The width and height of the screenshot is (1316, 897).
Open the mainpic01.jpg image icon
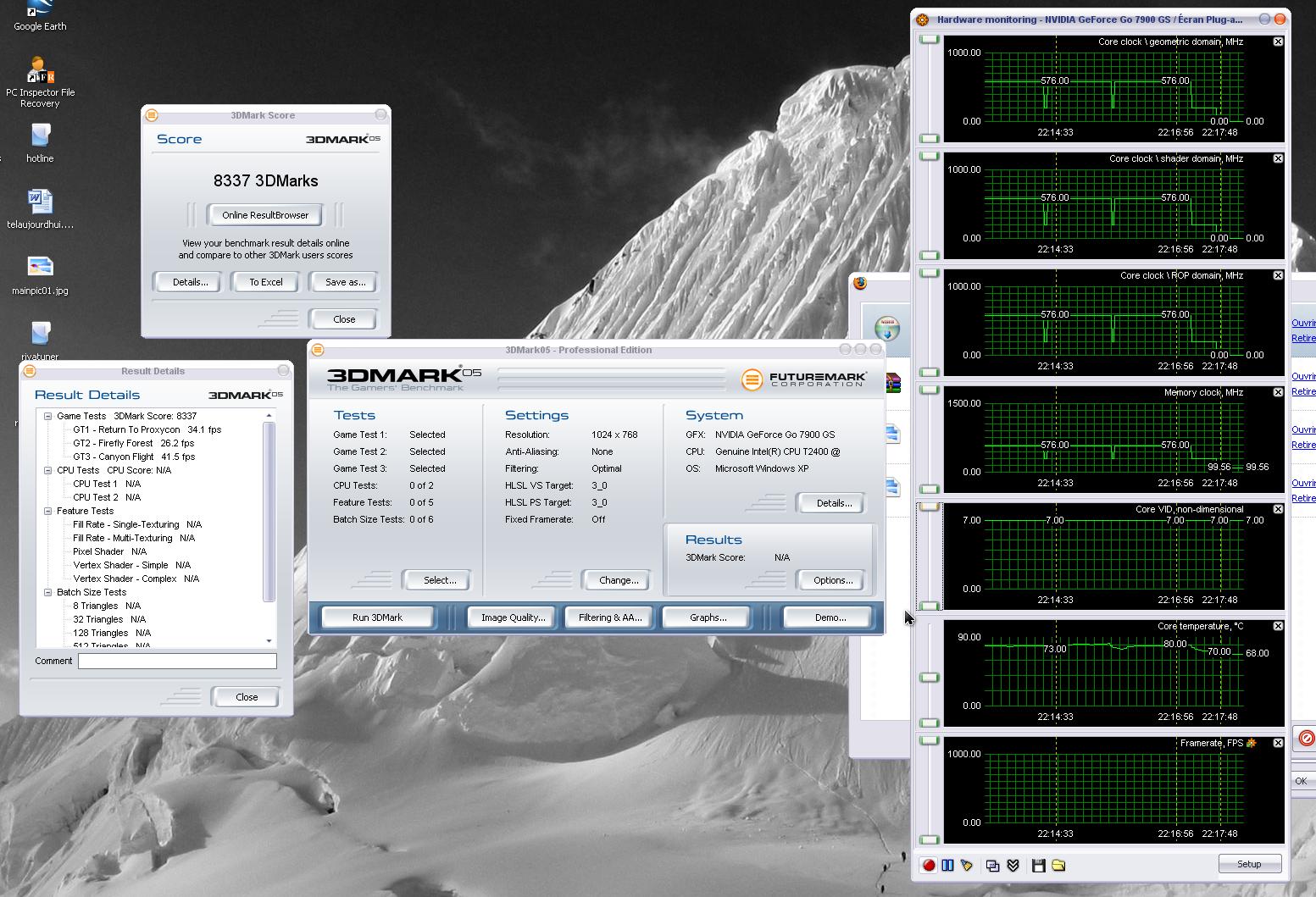40,275
